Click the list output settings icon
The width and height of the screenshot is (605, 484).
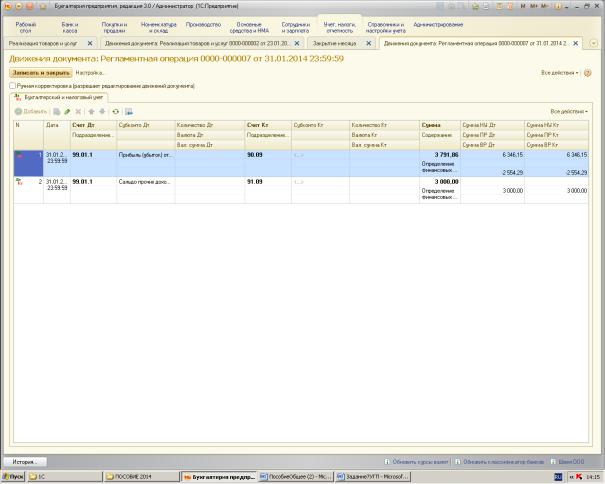[129, 112]
